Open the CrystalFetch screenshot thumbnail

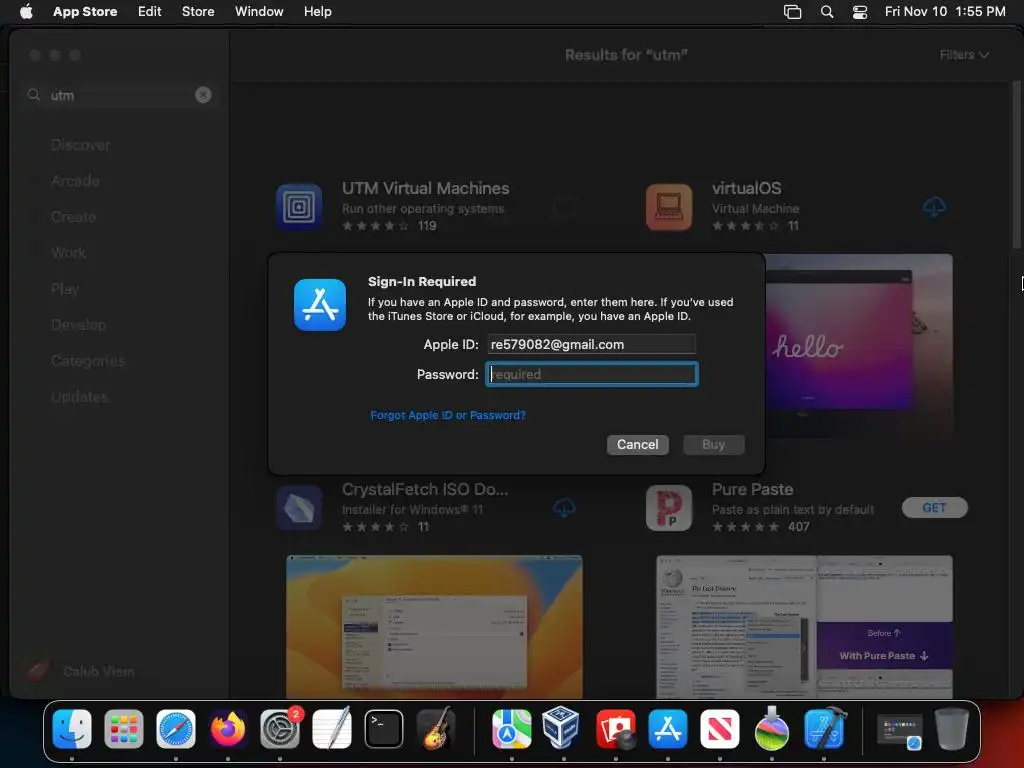[x=434, y=627]
